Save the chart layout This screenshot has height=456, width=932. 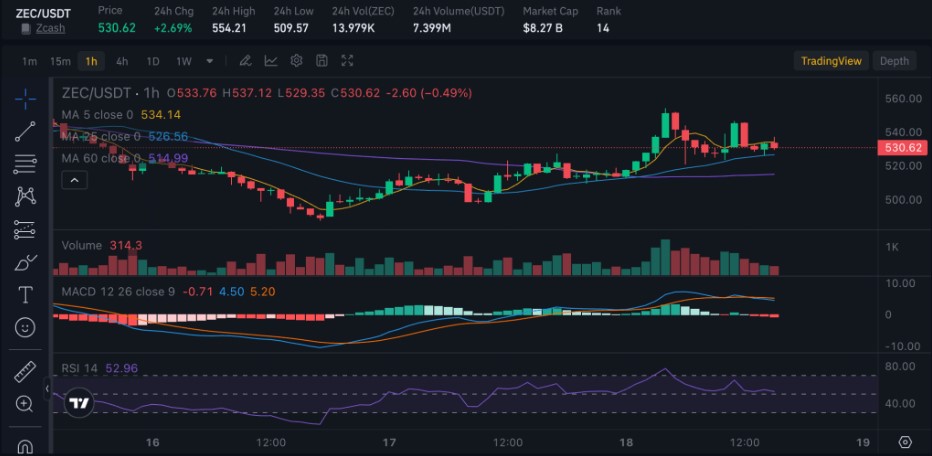pyautogui.click(x=322, y=61)
